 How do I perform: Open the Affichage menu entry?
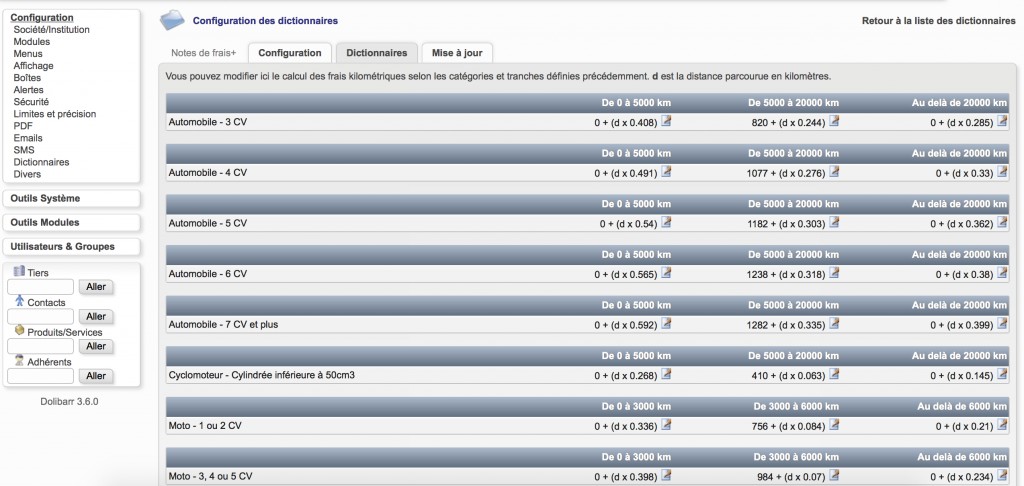[33, 66]
